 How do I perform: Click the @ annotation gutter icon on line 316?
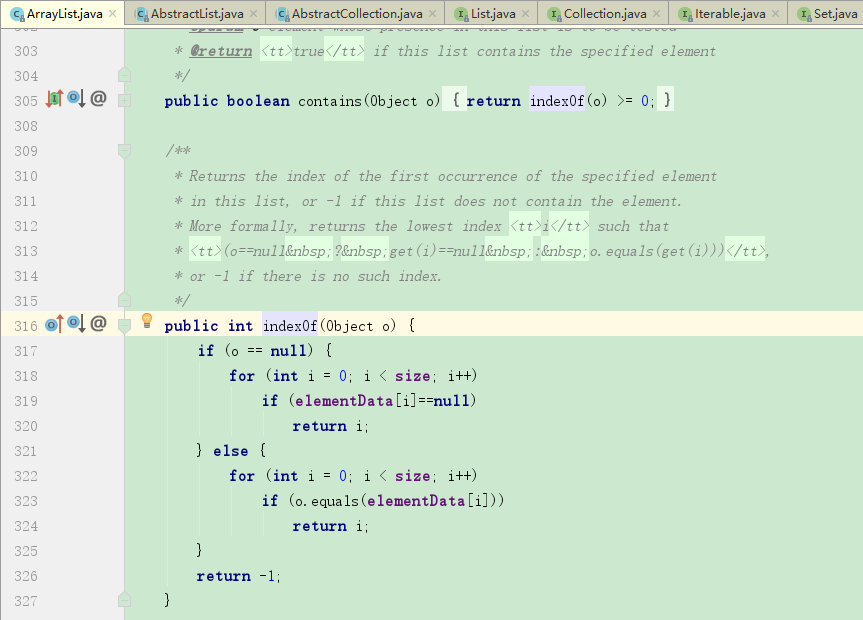pos(98,323)
